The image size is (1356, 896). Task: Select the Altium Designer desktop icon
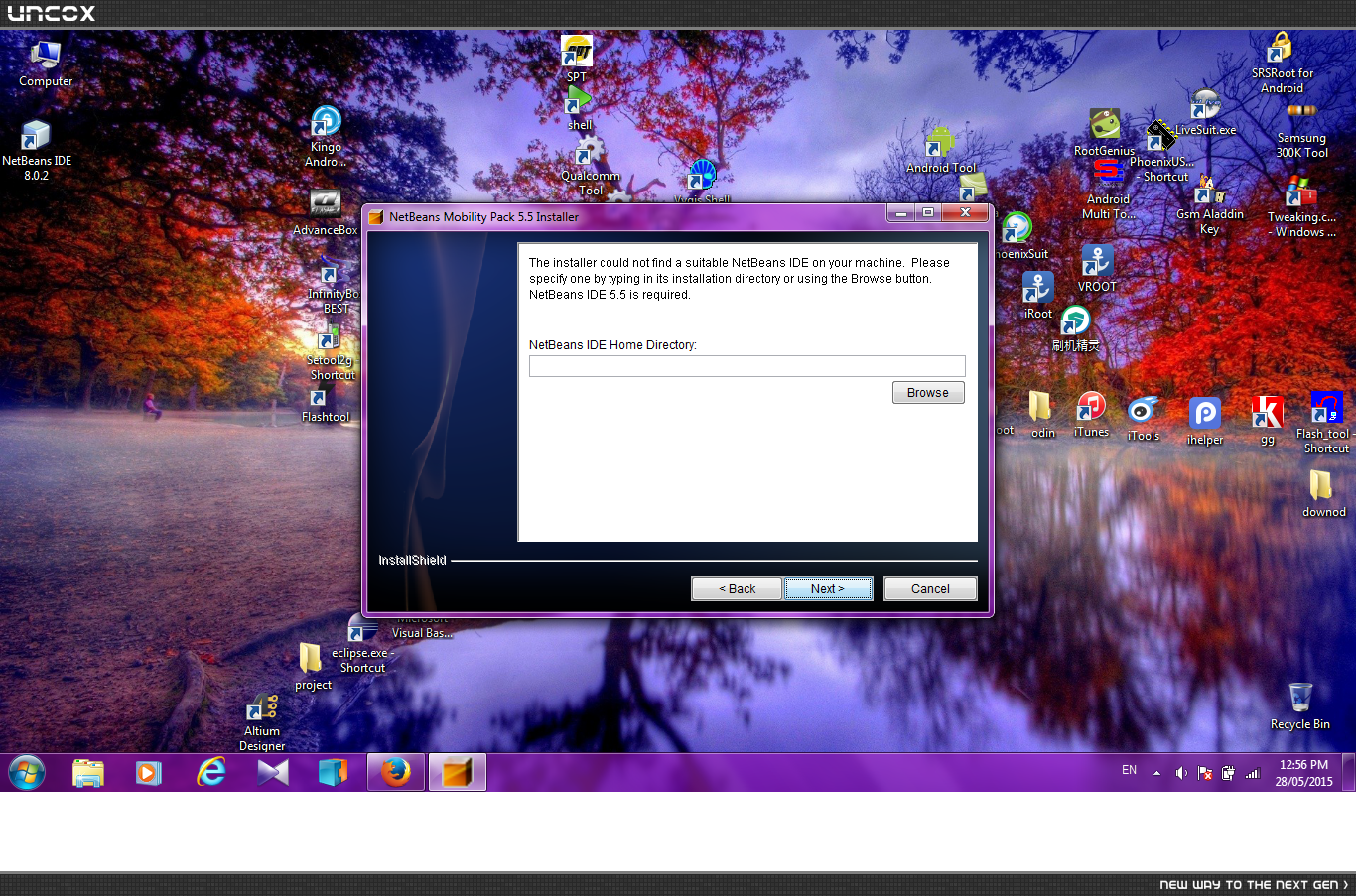point(262,724)
